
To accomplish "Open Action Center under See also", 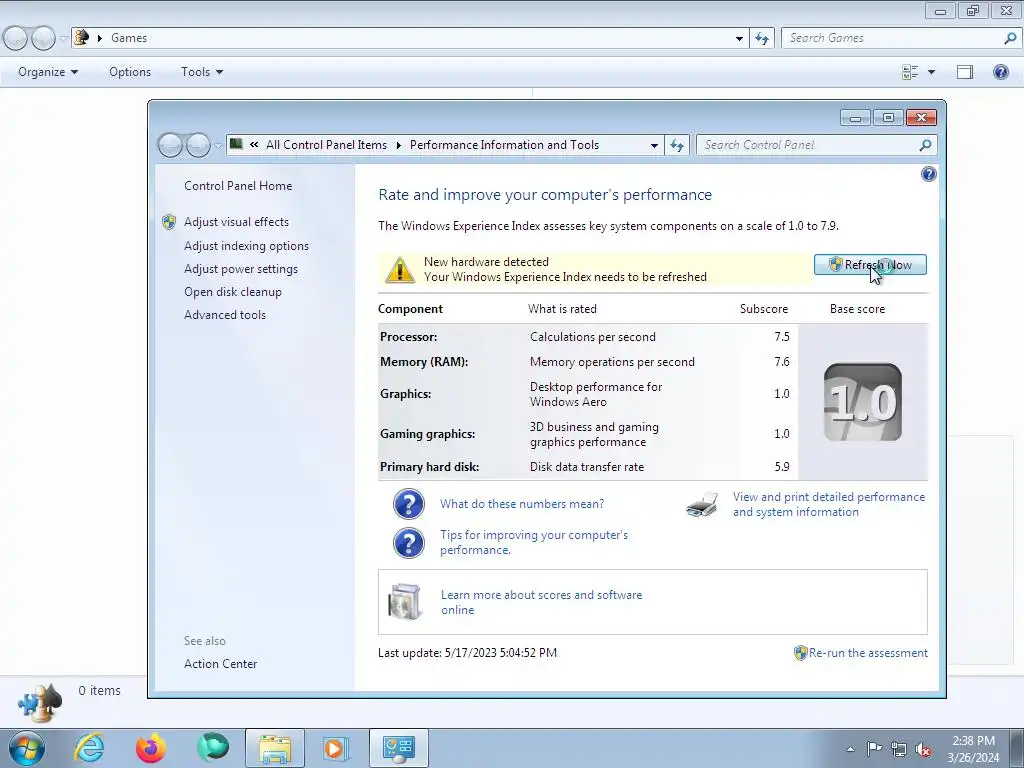I will 220,664.
